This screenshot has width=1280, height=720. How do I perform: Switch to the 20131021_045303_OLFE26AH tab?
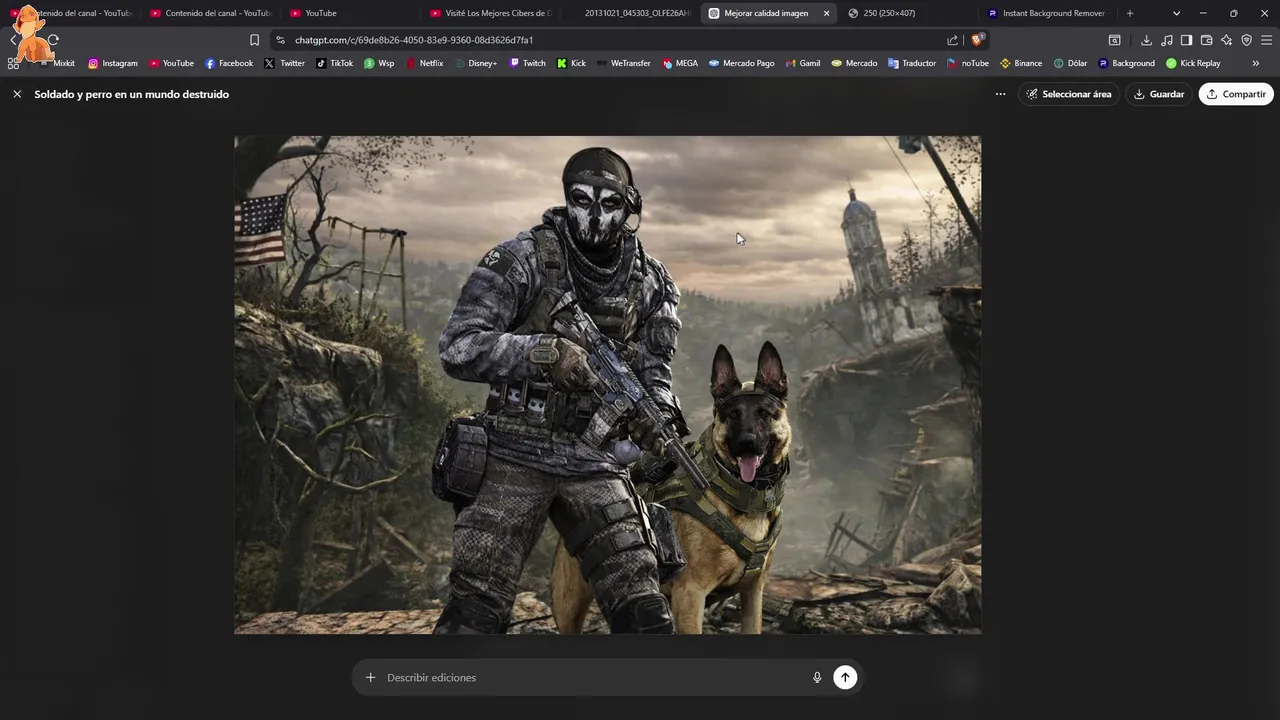click(x=630, y=13)
